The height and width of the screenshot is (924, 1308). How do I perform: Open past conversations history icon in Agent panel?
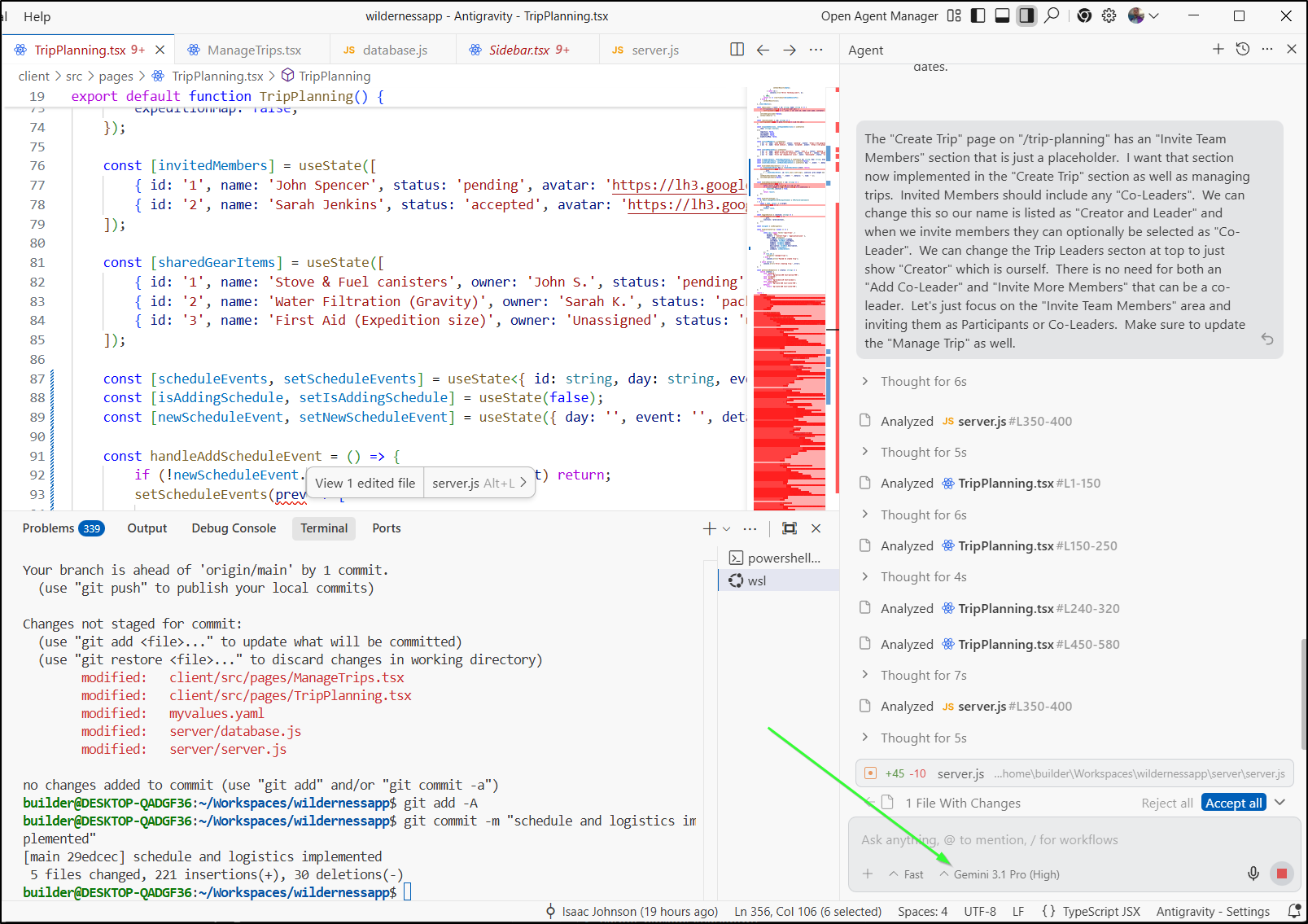1242,50
